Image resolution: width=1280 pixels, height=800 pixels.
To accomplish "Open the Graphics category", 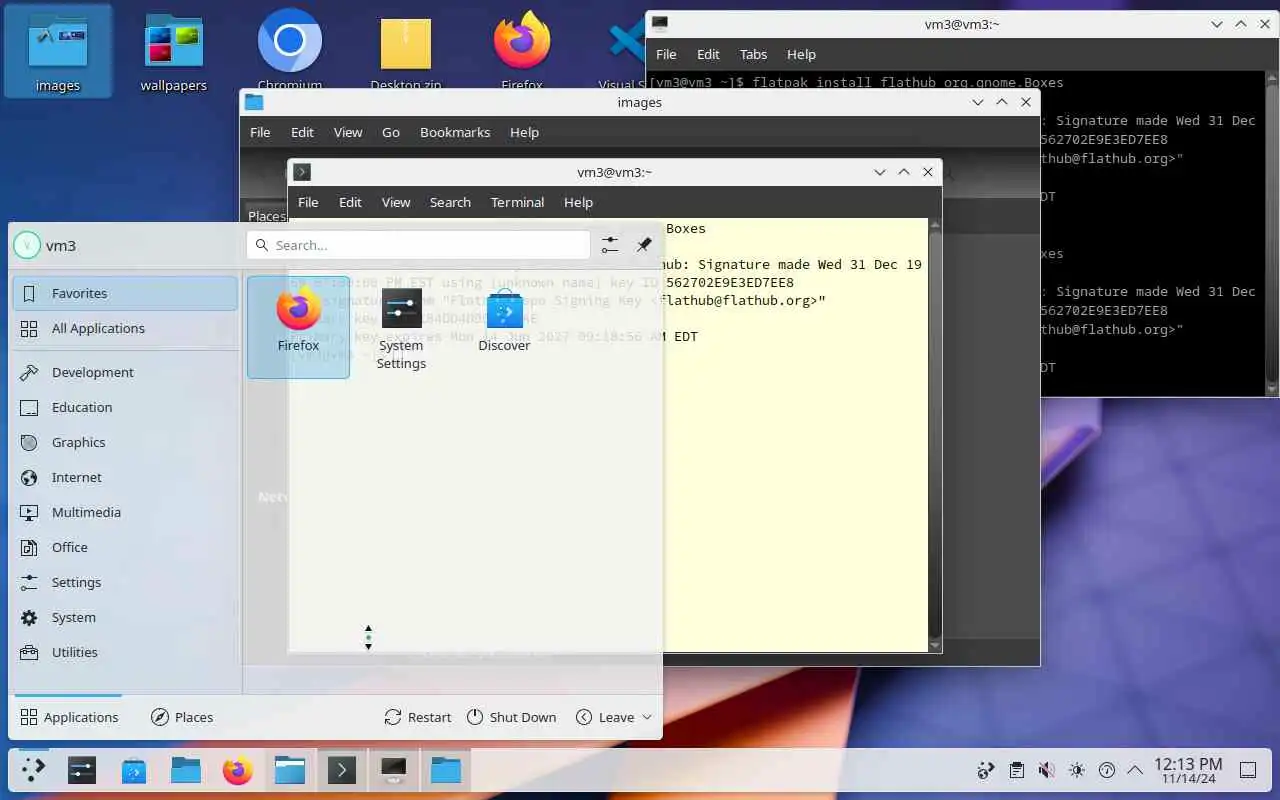I will point(125,442).
